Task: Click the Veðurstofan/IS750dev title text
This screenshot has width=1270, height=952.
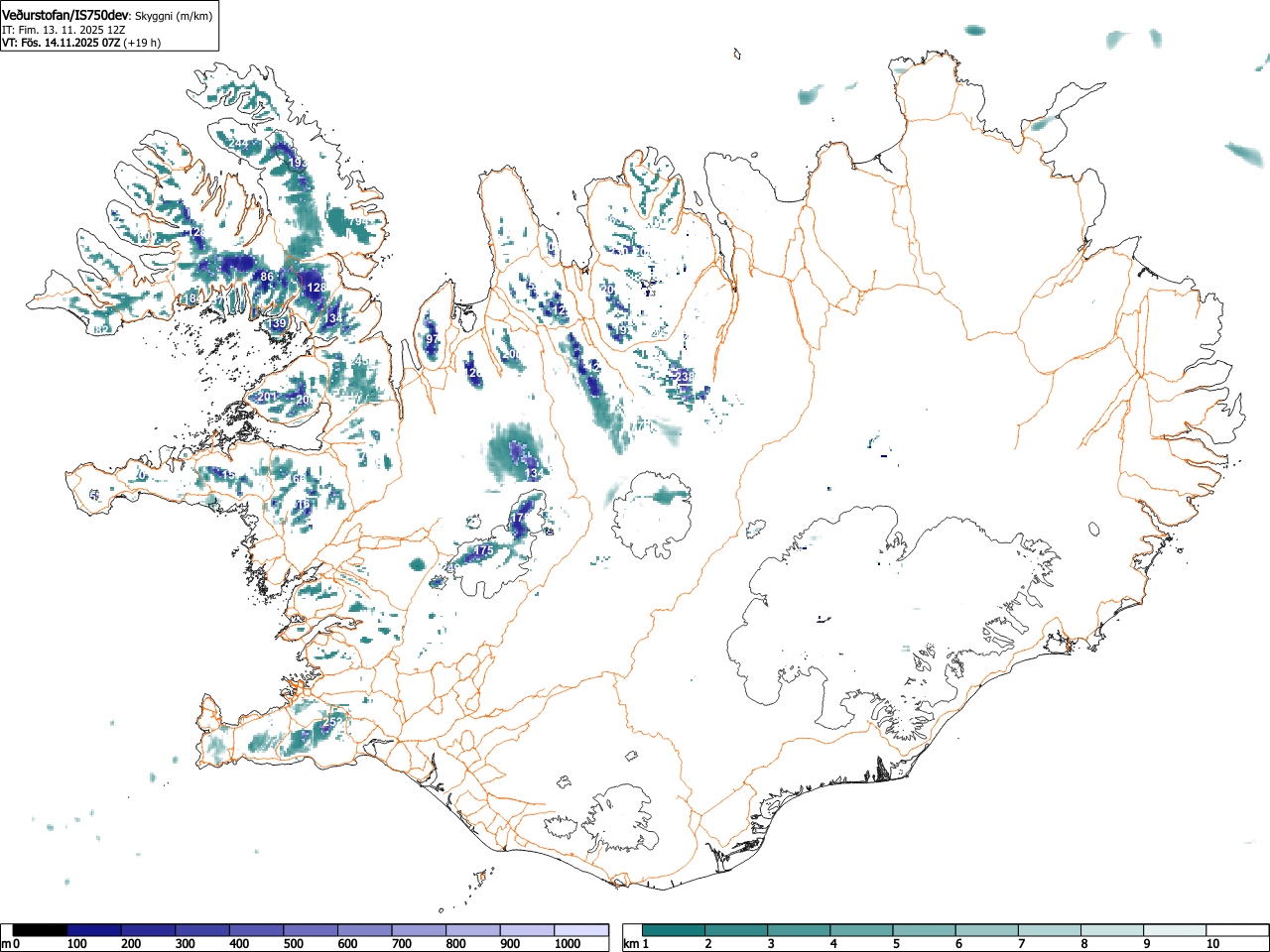Action: click(x=65, y=15)
